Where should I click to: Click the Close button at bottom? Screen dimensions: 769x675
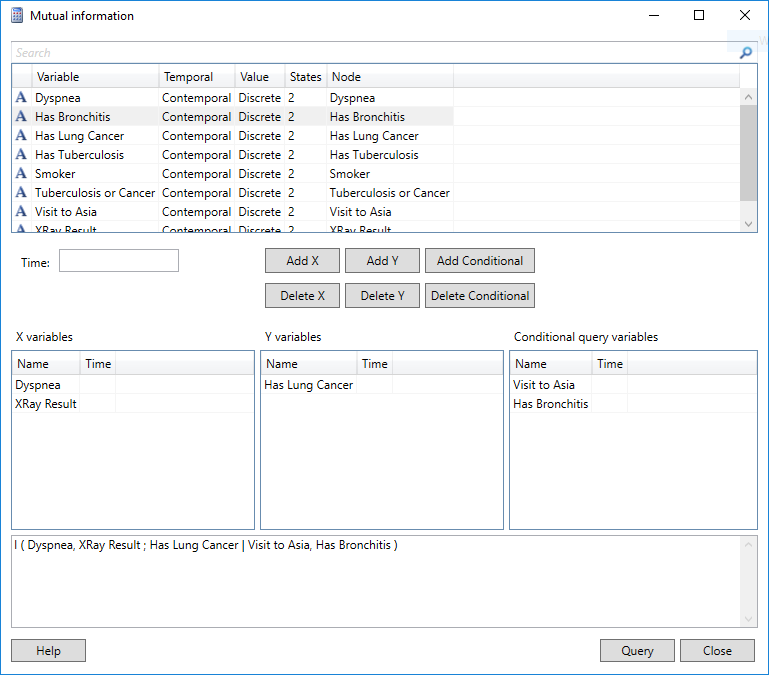717,650
